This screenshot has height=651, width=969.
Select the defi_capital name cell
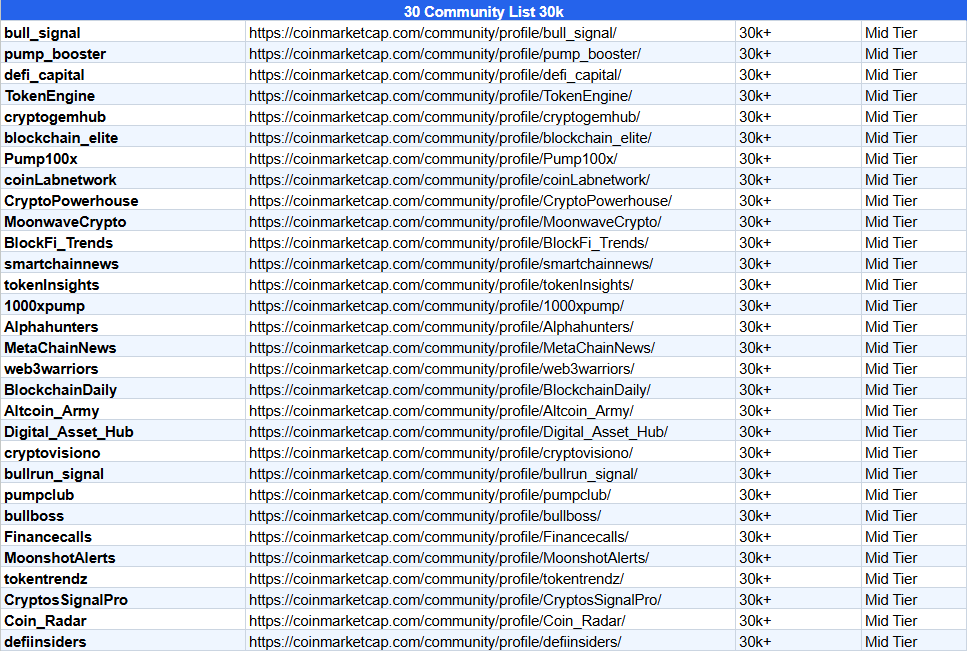(123, 75)
